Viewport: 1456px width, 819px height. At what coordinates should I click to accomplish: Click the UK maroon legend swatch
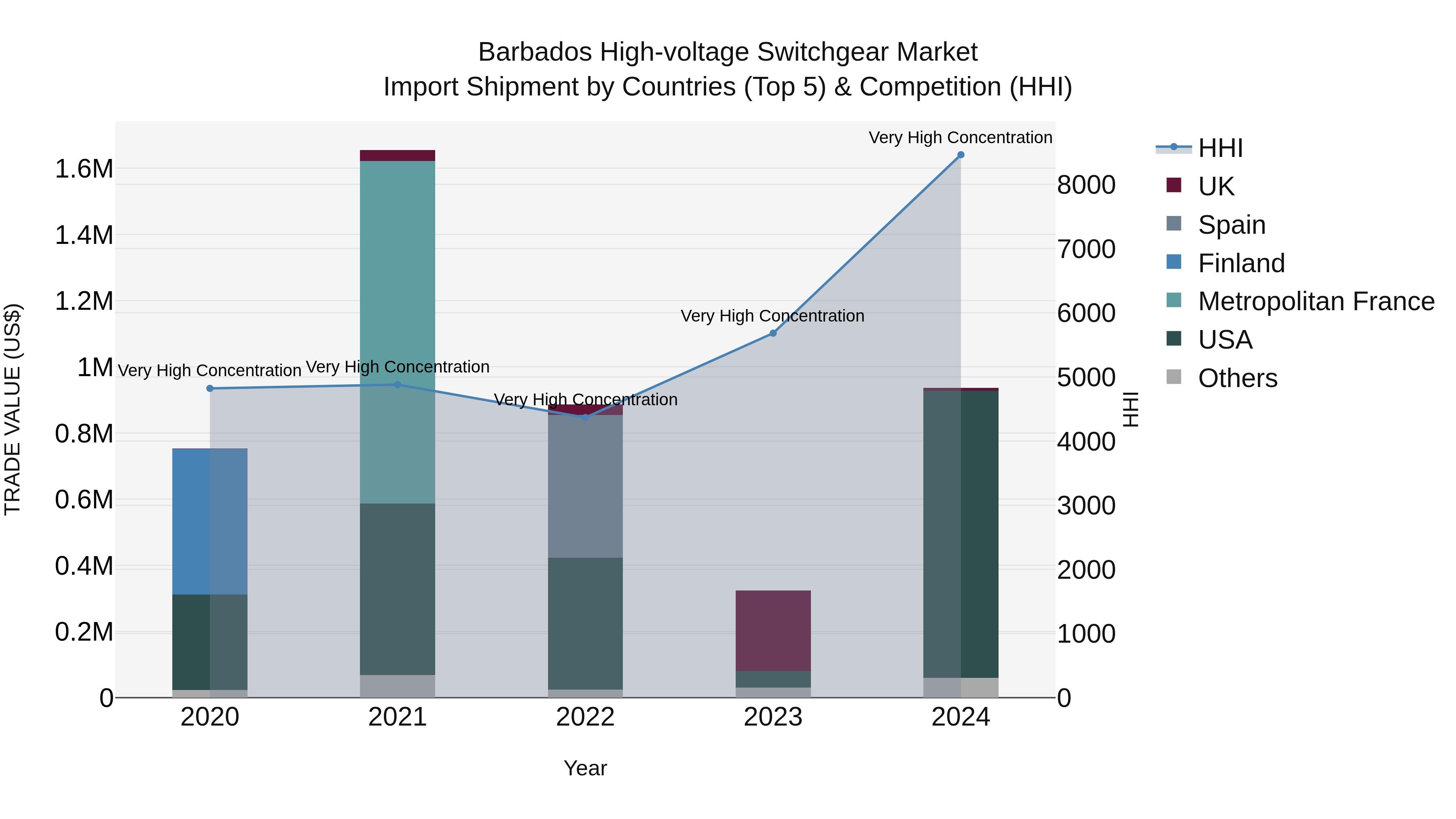point(1173,185)
